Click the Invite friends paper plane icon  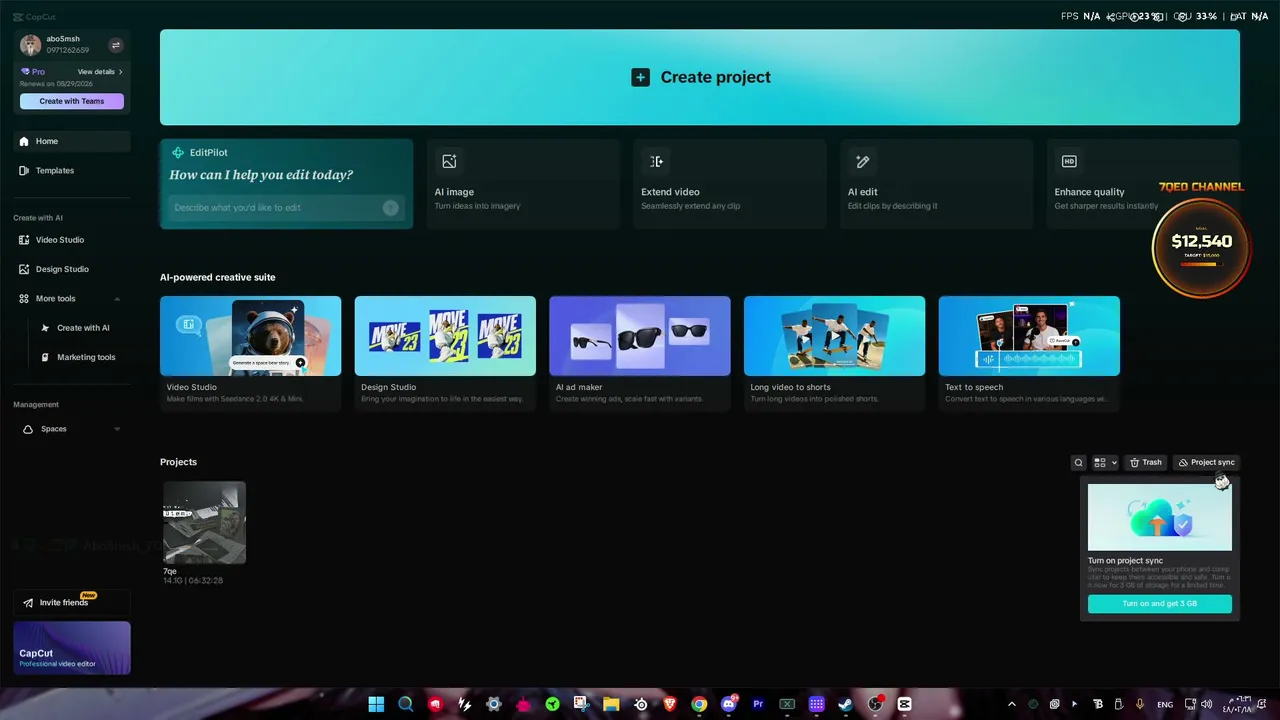28,603
